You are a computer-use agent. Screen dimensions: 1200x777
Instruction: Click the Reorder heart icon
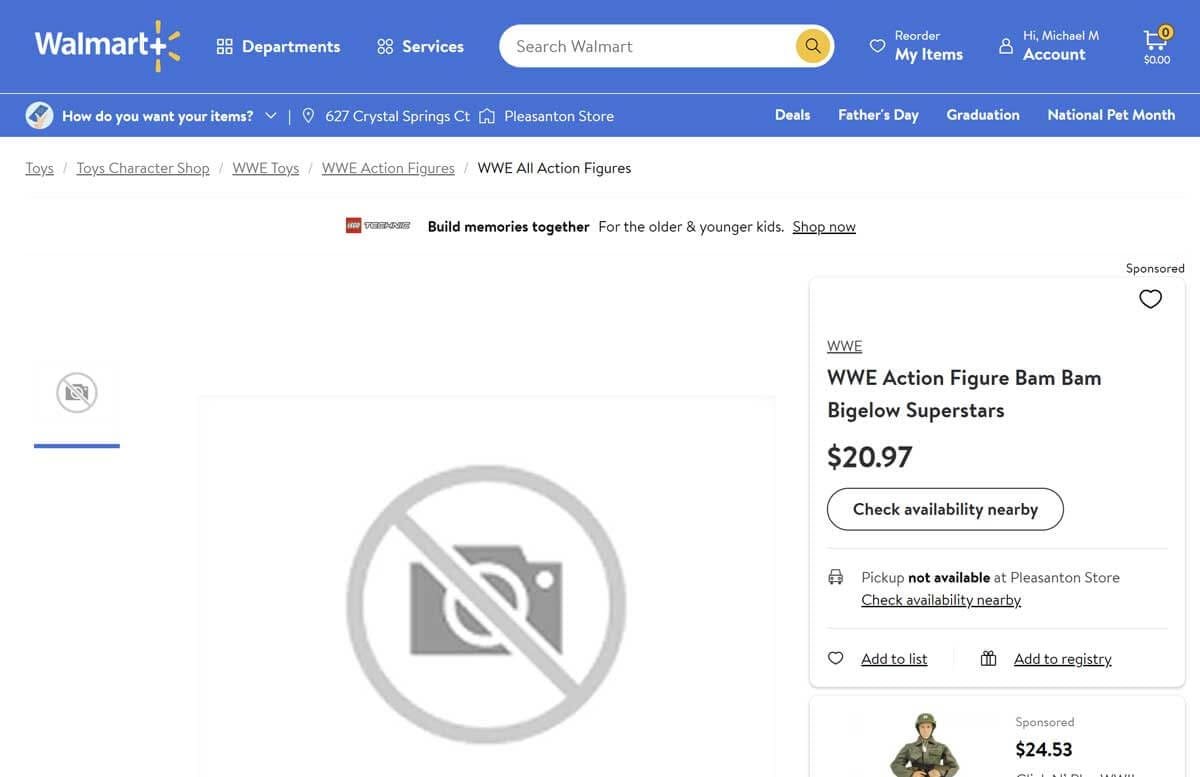pyautogui.click(x=877, y=45)
